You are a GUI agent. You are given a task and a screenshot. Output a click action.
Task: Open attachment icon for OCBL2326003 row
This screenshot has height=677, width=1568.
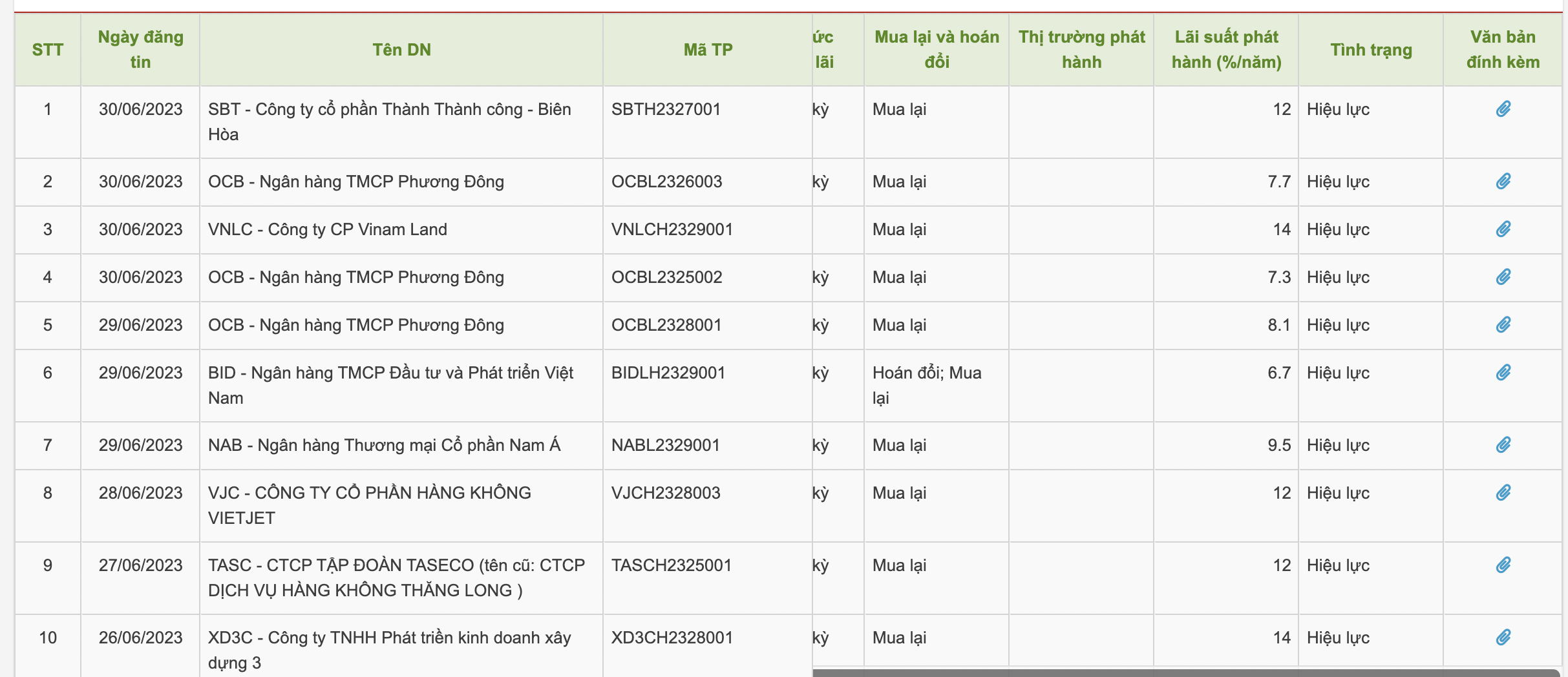point(1503,182)
